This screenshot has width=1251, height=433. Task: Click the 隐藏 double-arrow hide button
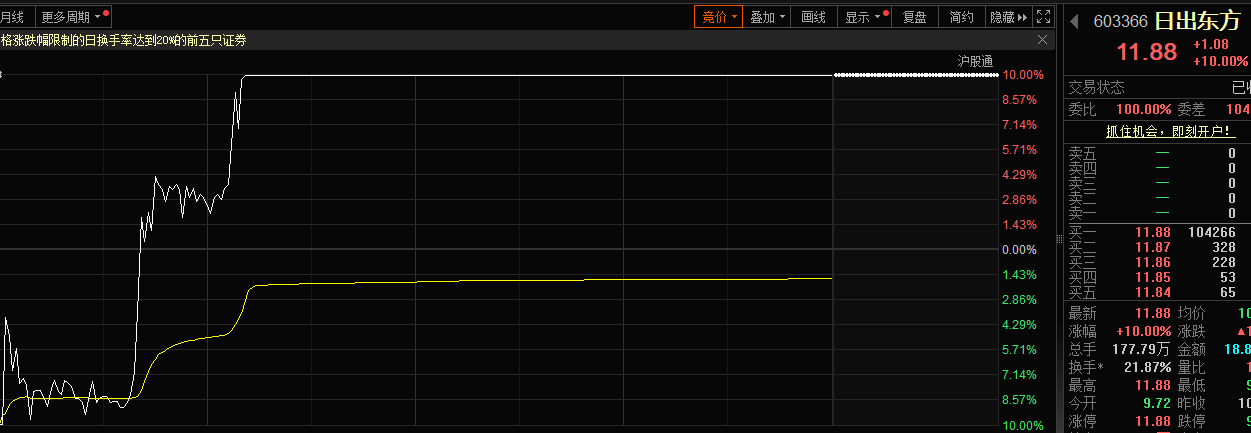tap(1008, 17)
